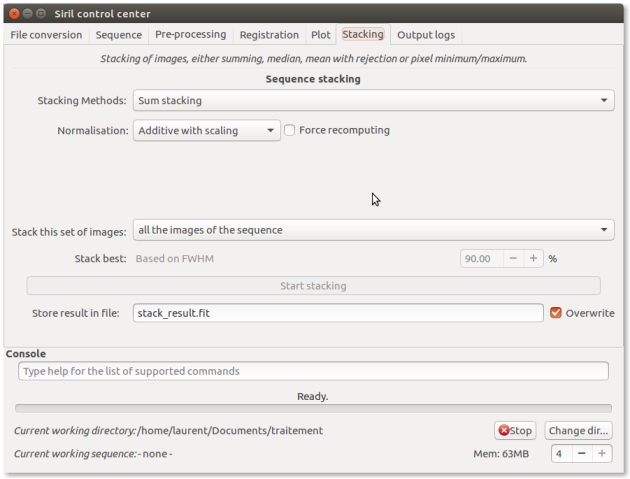Click the Stop button with red icon

[x=515, y=431]
